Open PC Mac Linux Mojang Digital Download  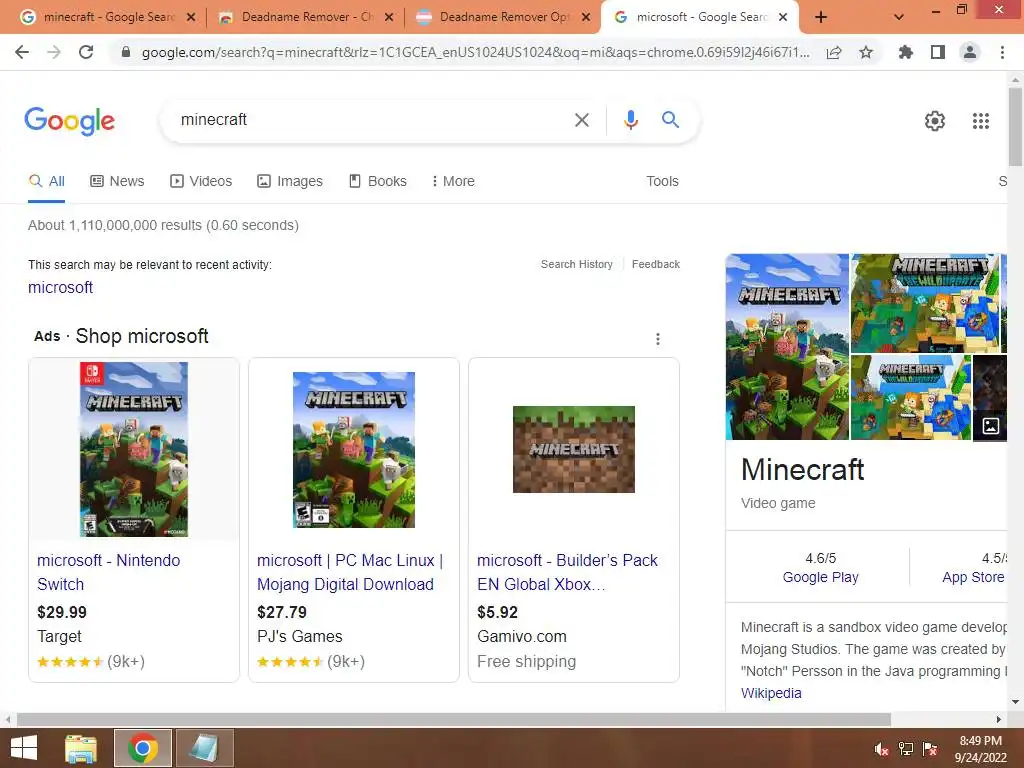pyautogui.click(x=350, y=572)
